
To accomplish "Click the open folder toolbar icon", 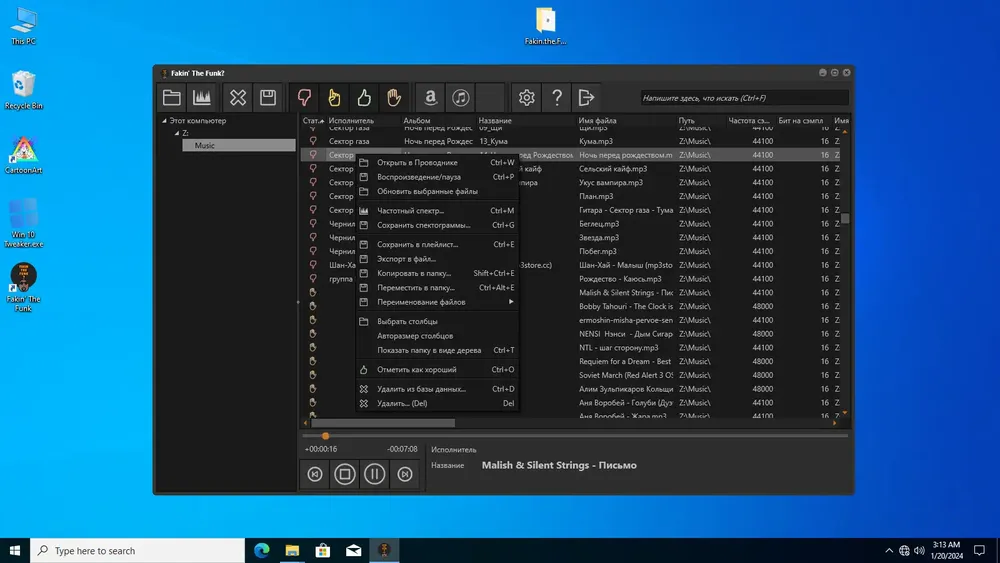I will (172, 97).
